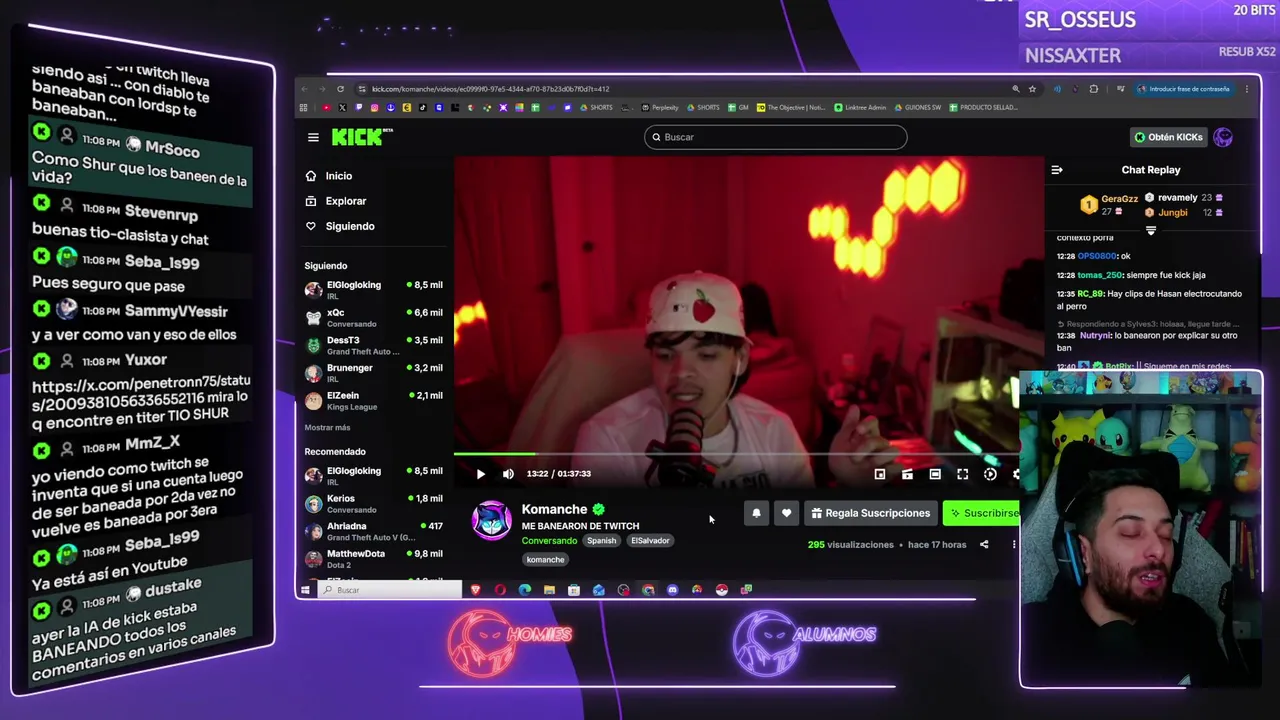Click the browser address bar

680,89
